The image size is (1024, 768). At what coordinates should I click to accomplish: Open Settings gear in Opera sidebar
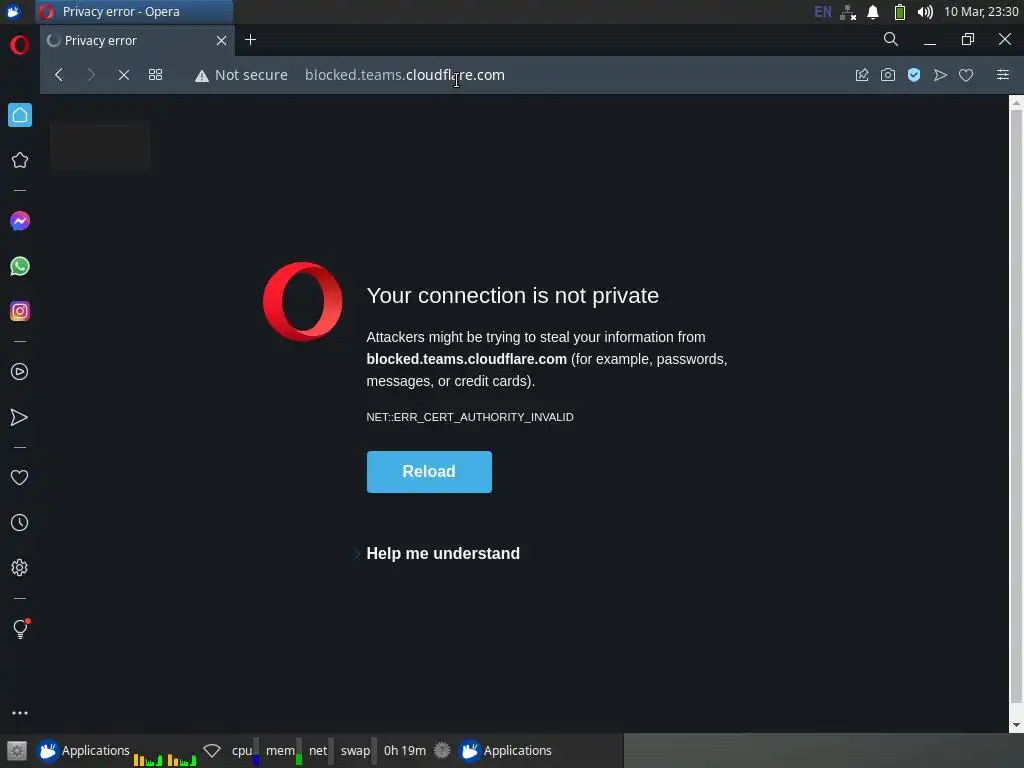coord(20,568)
